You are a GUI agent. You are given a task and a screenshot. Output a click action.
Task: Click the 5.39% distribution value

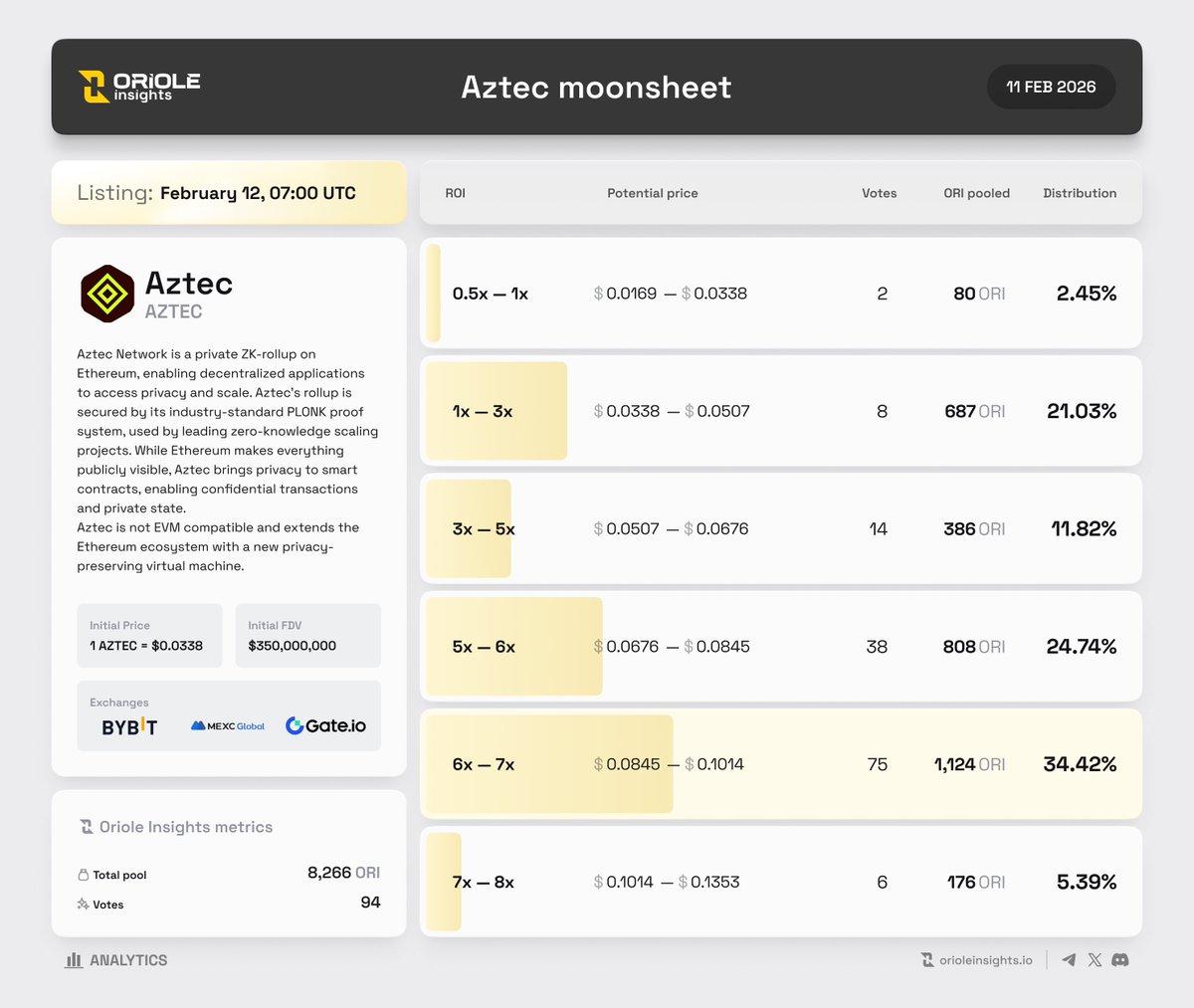pyautogui.click(x=1087, y=882)
